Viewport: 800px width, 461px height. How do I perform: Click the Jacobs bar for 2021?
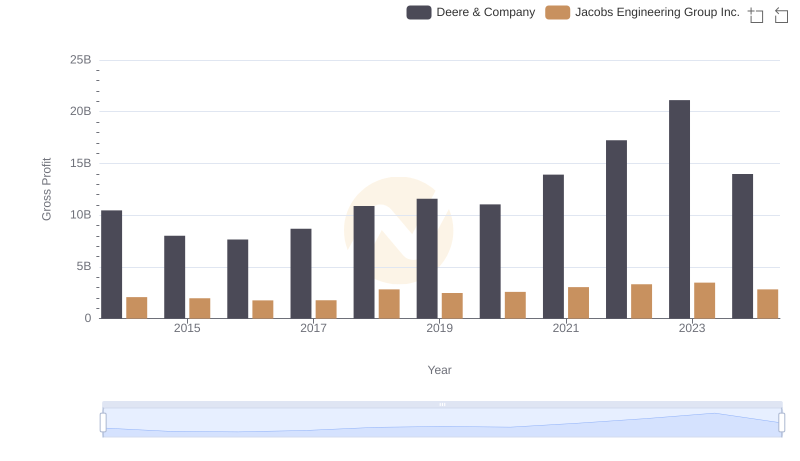(579, 303)
